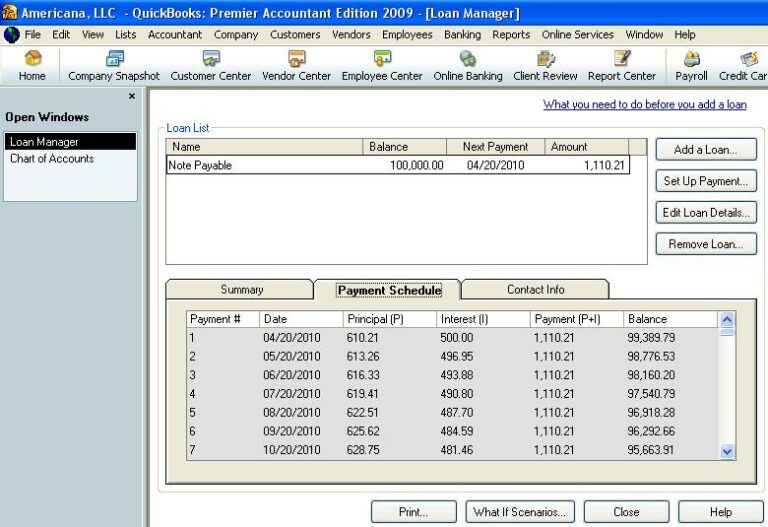Click the globe icon beside File menu
Screen dimensions: 768x527
pos(11,35)
